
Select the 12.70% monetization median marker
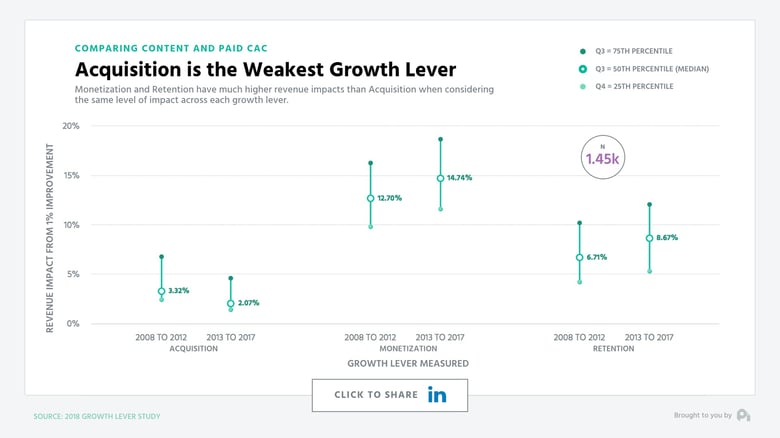pos(370,198)
